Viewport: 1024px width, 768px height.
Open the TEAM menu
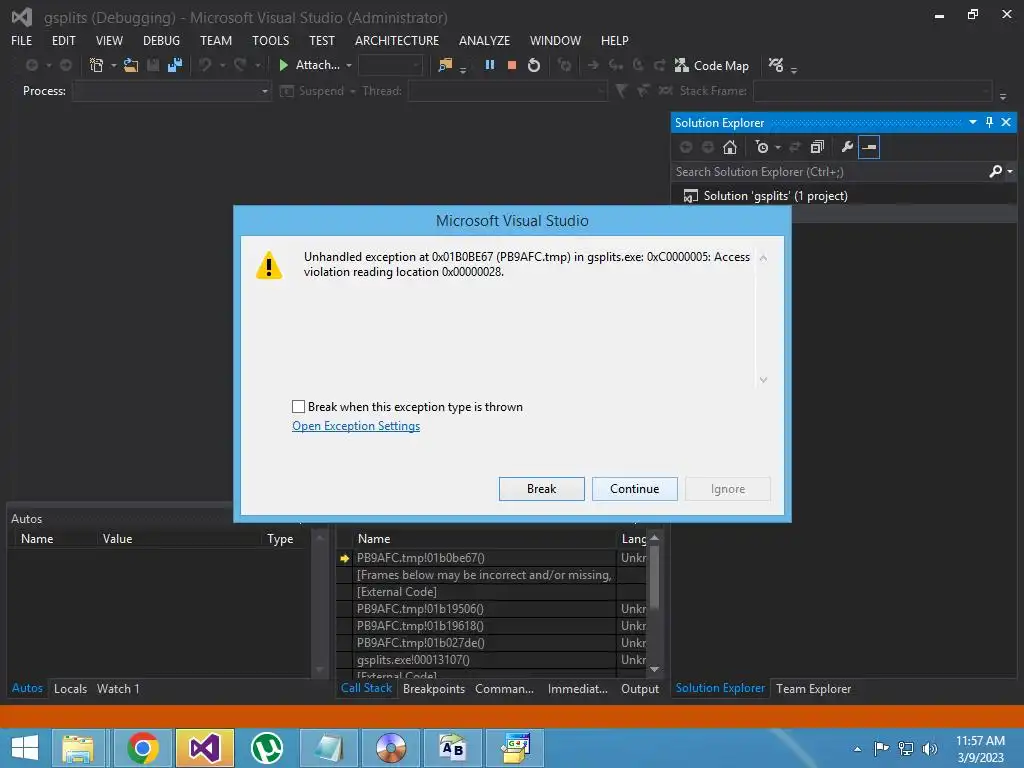216,40
